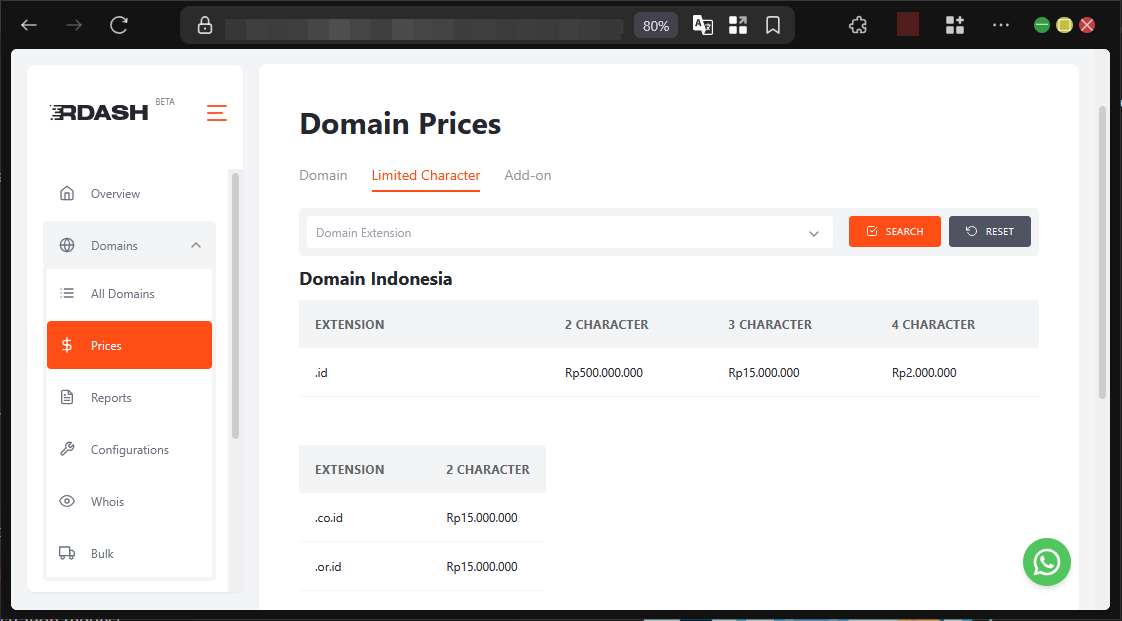Open All Domains via the list icon
The image size is (1122, 621).
click(66, 293)
